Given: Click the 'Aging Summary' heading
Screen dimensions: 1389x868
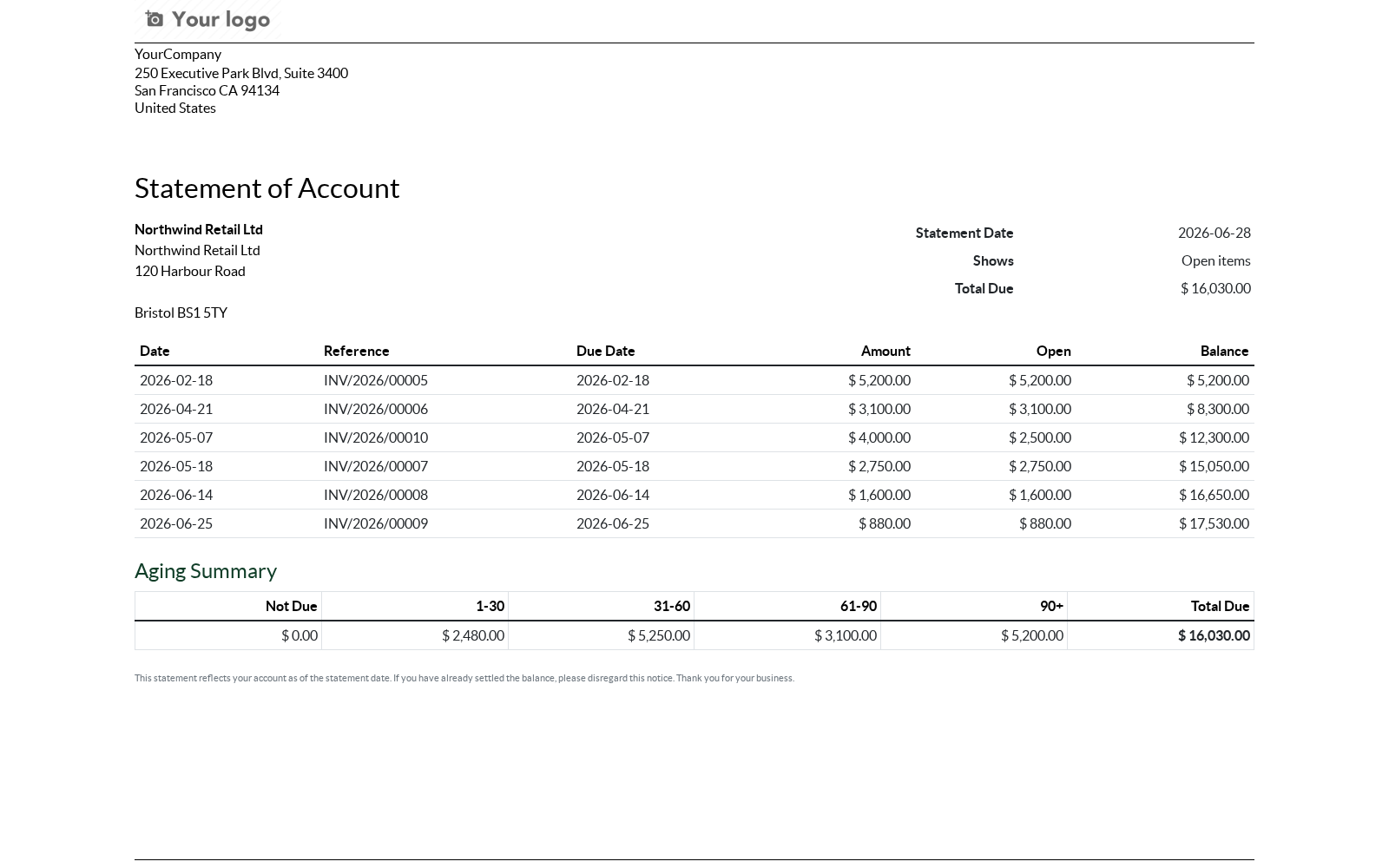Looking at the screenshot, I should coord(206,570).
